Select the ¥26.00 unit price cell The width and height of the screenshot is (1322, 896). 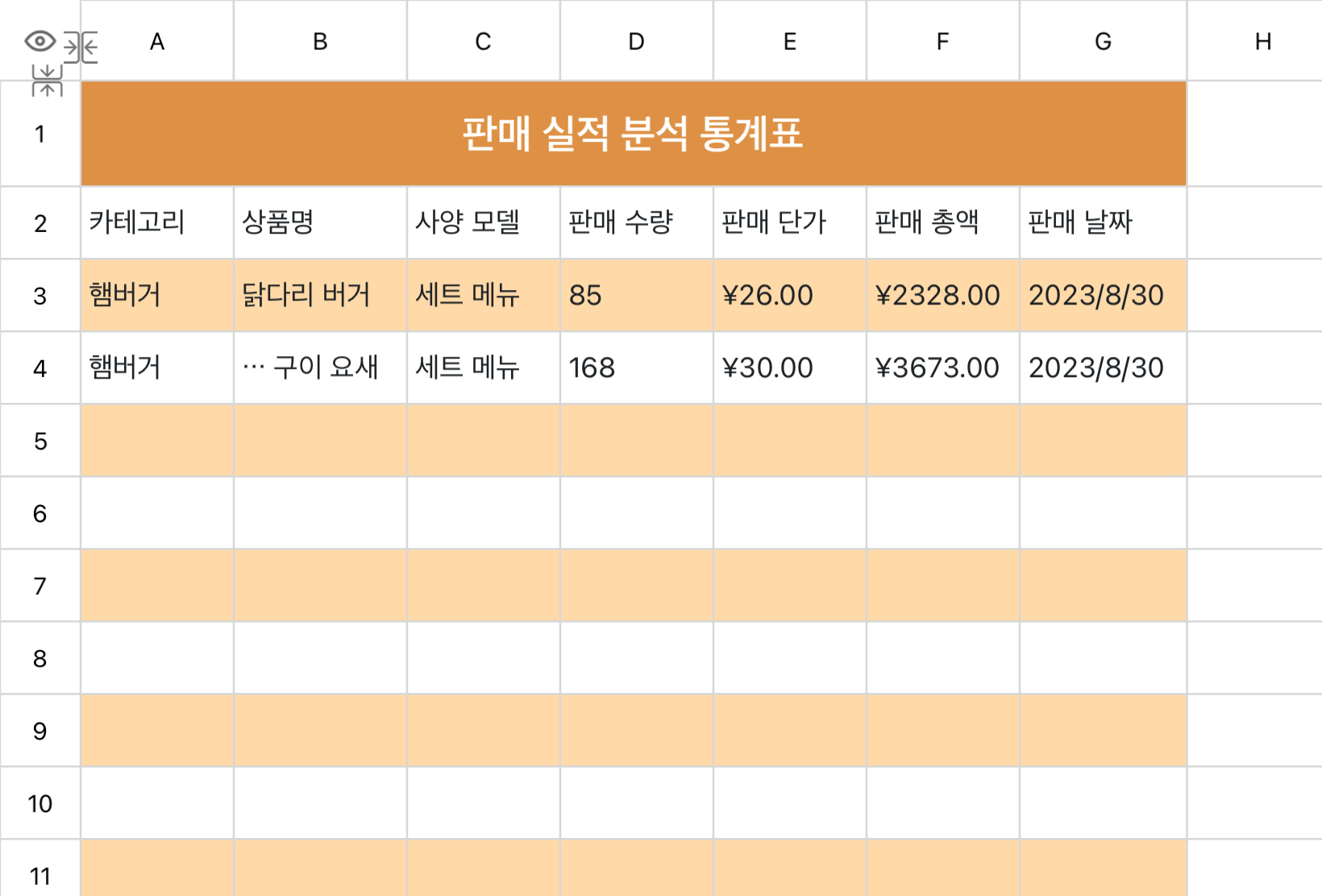pyautogui.click(x=789, y=296)
